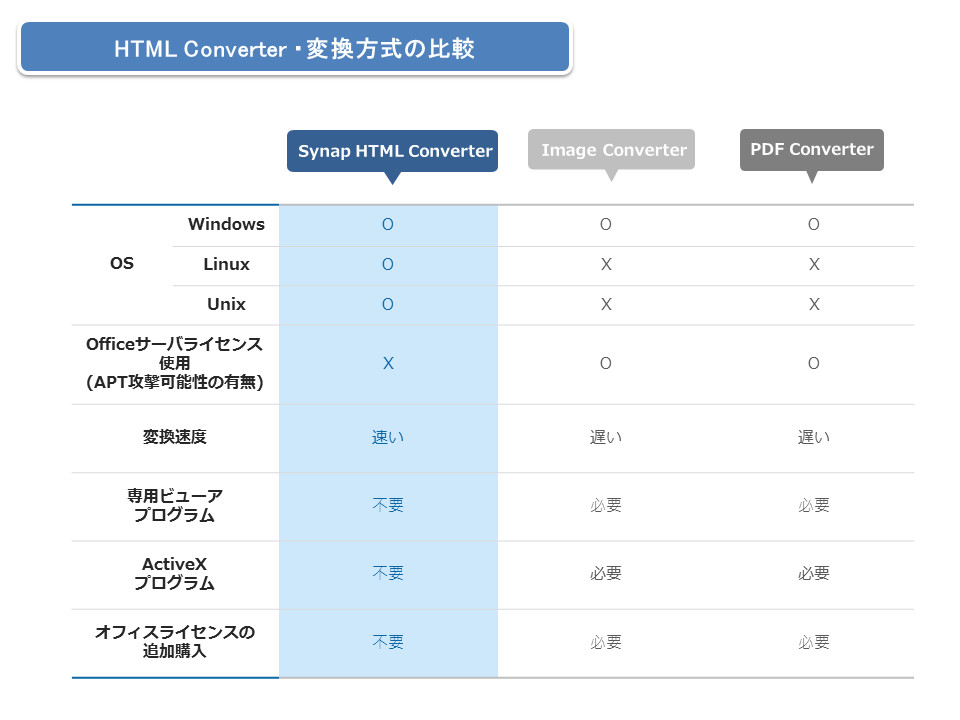
Task: Select the Unix 'O' under Synap HTML Converter
Action: (388, 304)
